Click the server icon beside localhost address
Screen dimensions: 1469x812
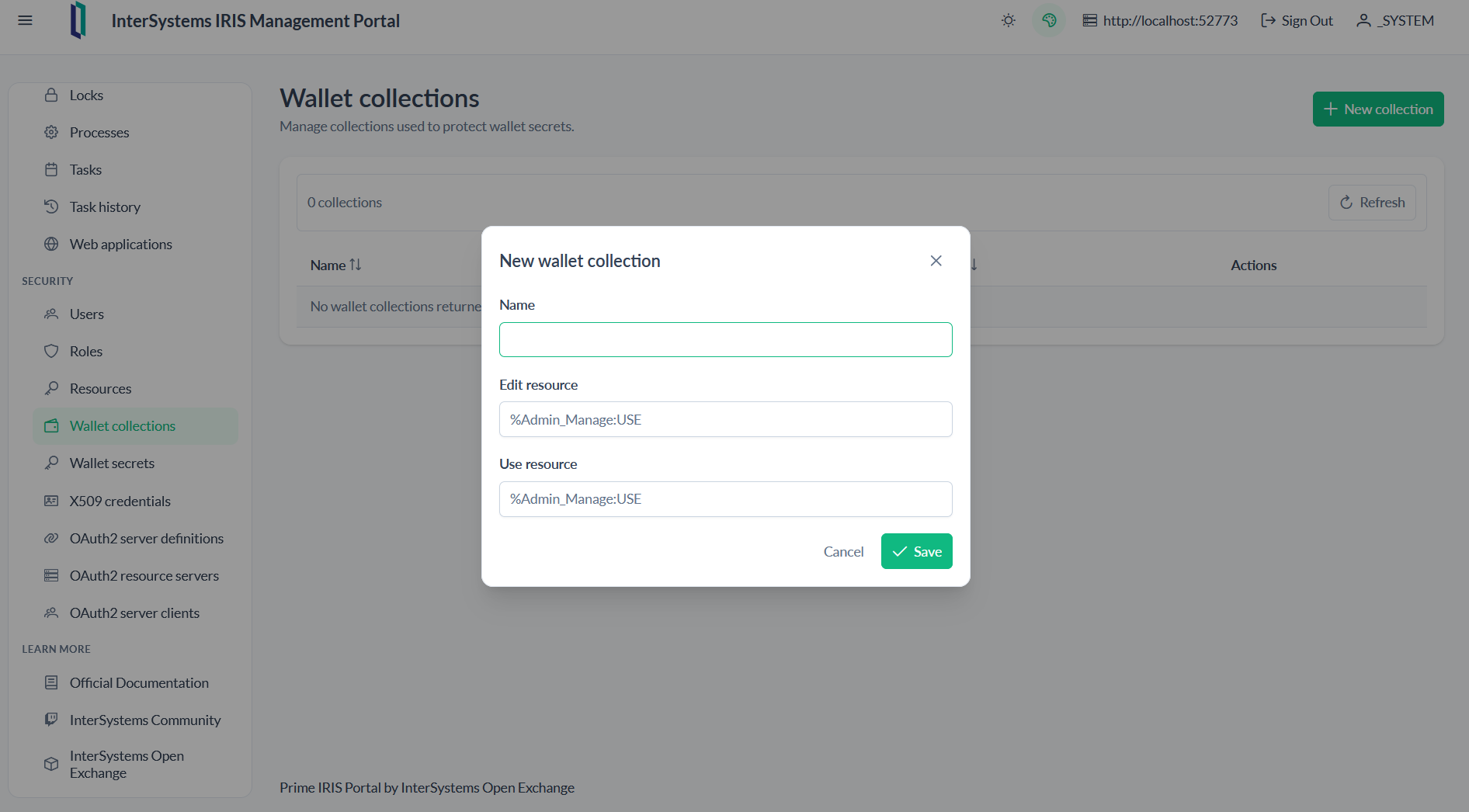[1090, 20]
